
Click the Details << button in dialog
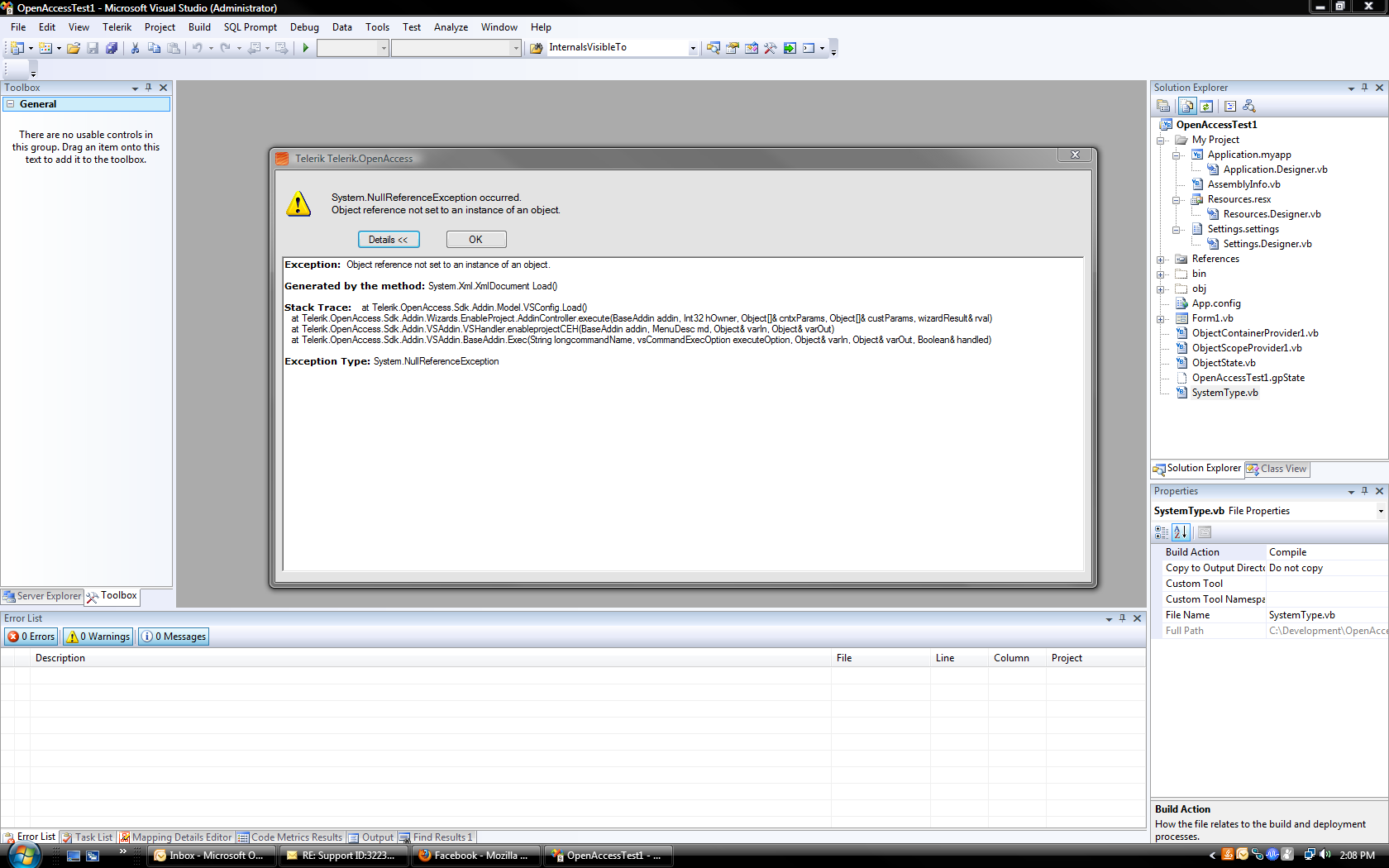(x=389, y=240)
